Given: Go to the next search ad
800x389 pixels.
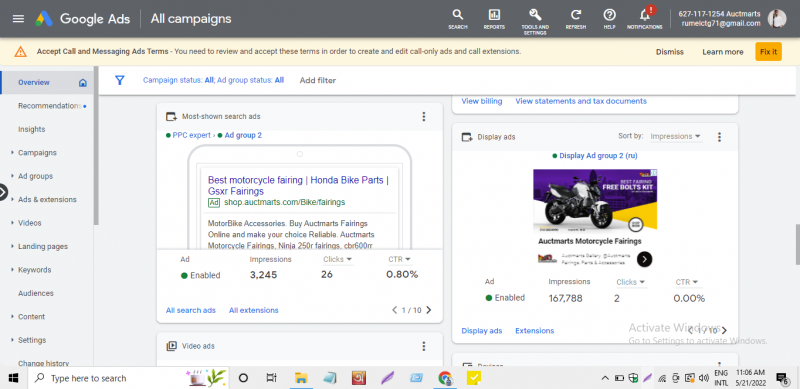Looking at the screenshot, I should pos(429,310).
